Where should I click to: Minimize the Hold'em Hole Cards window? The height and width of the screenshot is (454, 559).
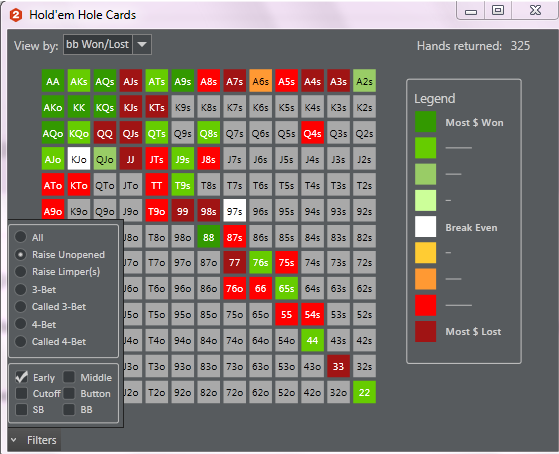(471, 11)
